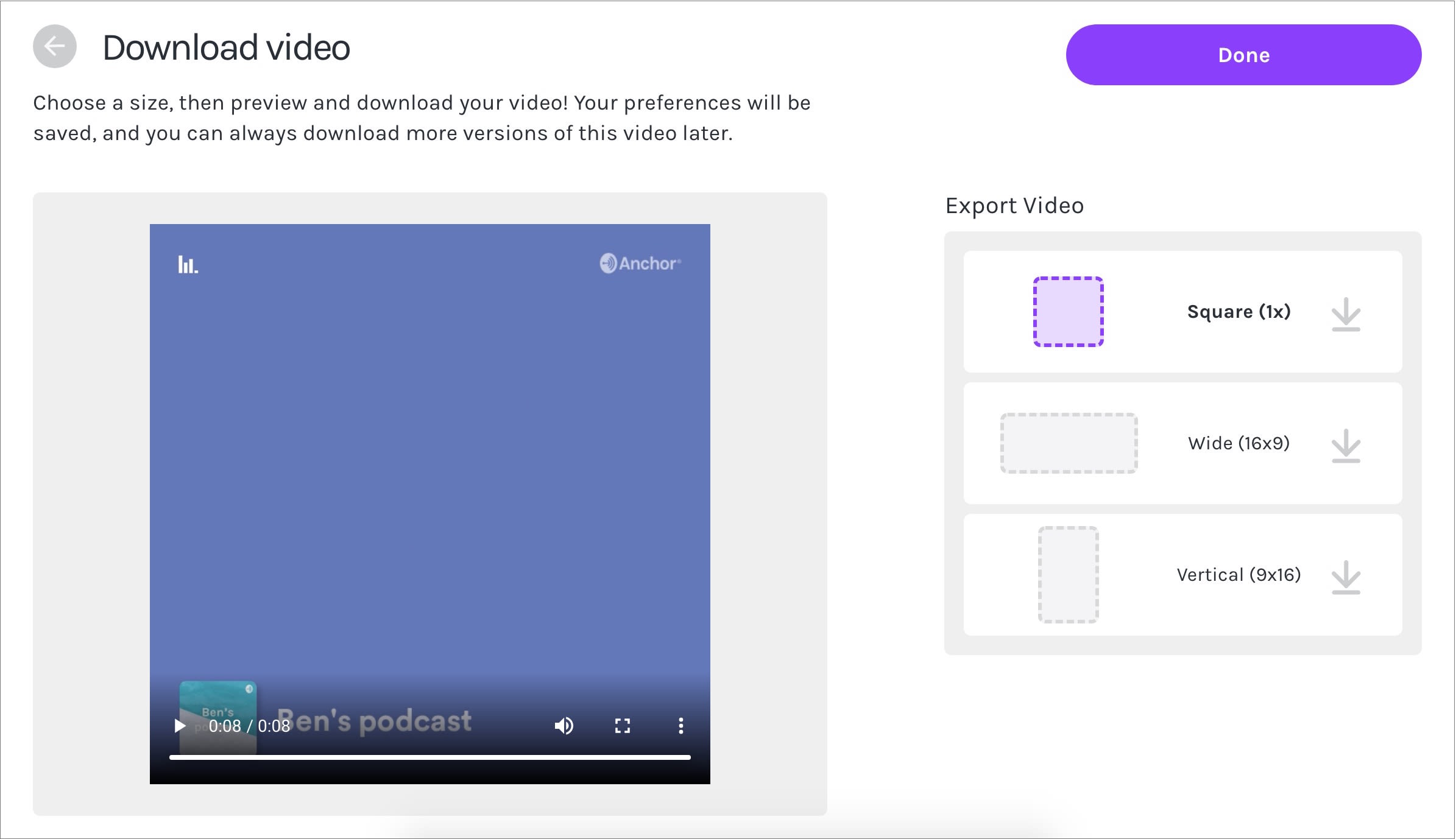Select the Square (1x) size thumbnail
Screen dimensions: 1456x839
pyautogui.click(x=1069, y=312)
